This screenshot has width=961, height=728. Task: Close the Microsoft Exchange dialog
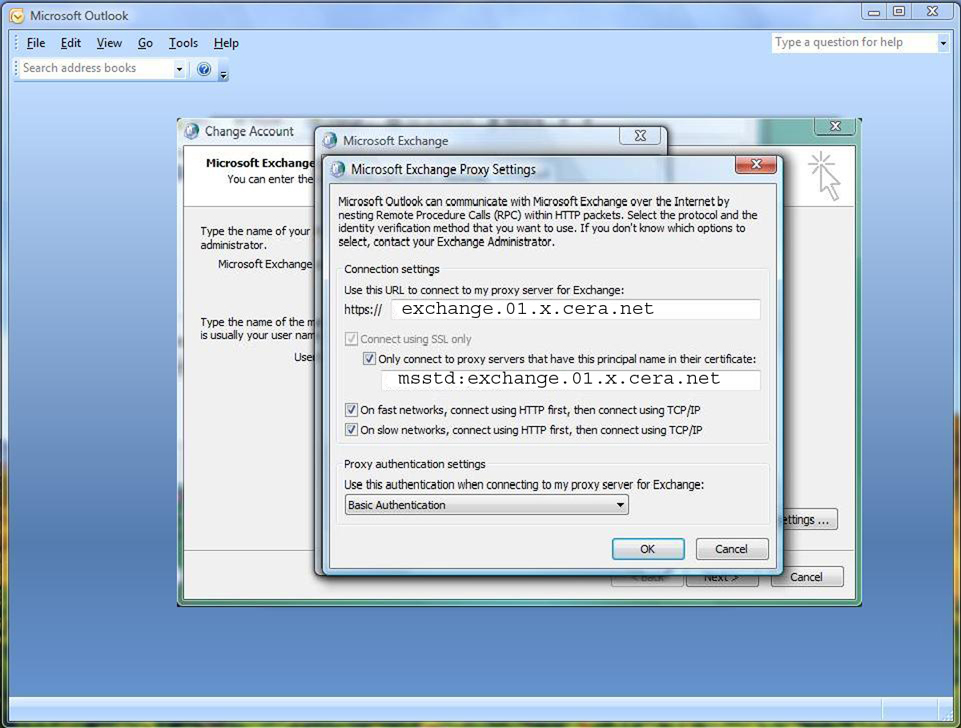[640, 135]
